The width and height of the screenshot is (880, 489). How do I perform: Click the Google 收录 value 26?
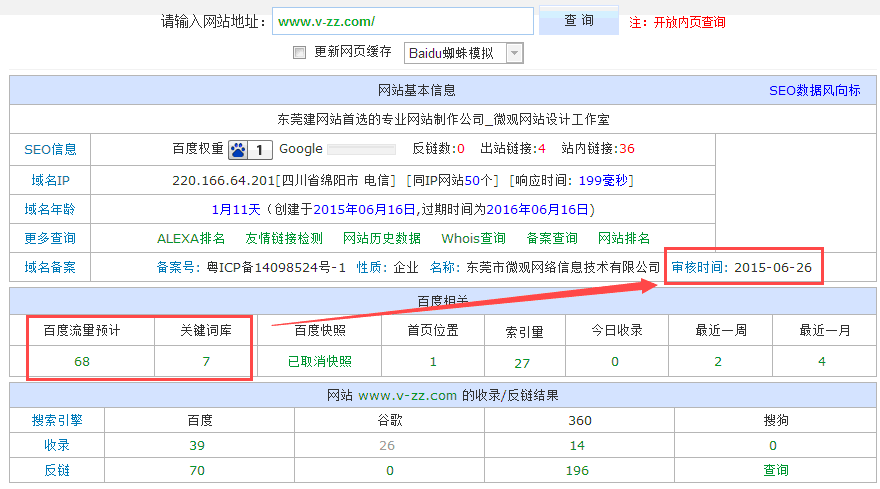[x=387, y=446]
